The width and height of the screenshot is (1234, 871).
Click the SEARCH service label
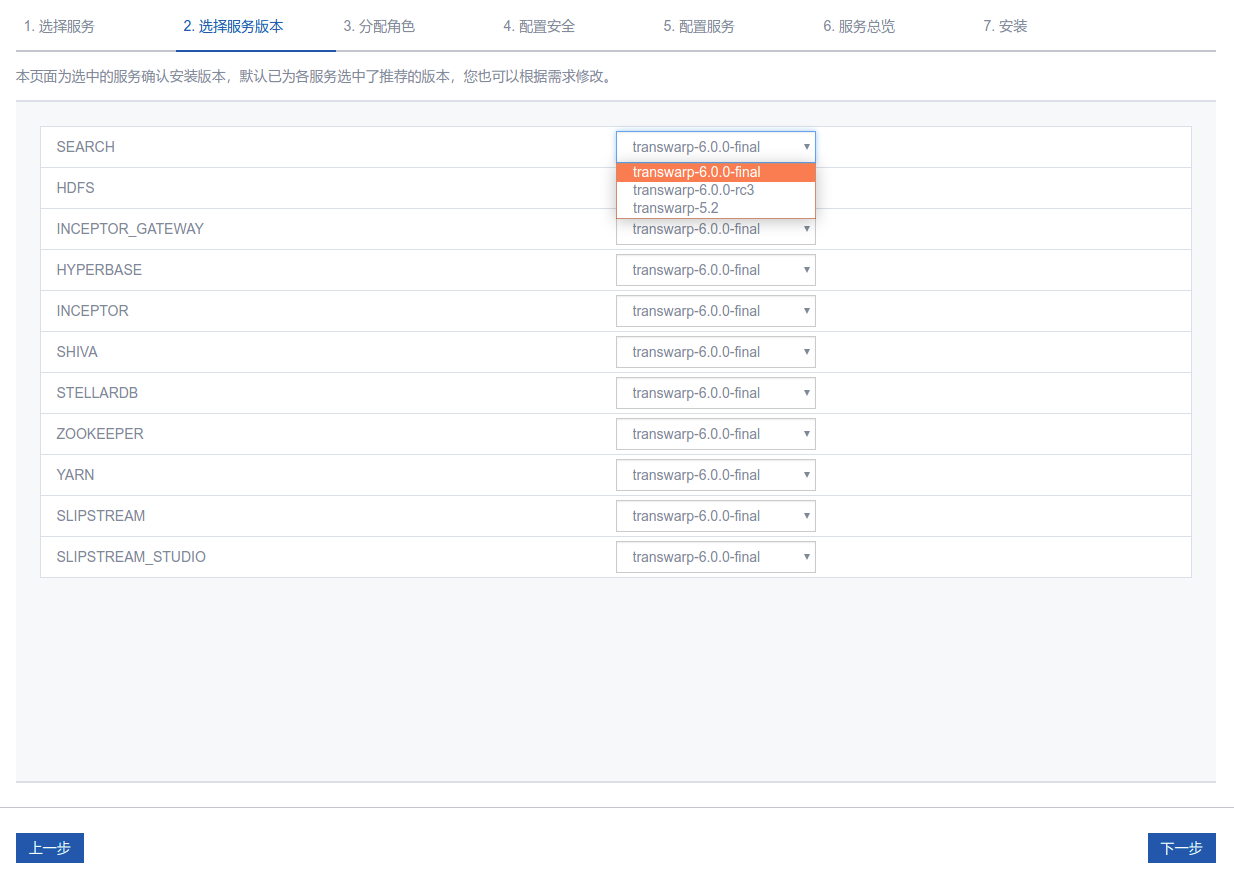coord(86,147)
